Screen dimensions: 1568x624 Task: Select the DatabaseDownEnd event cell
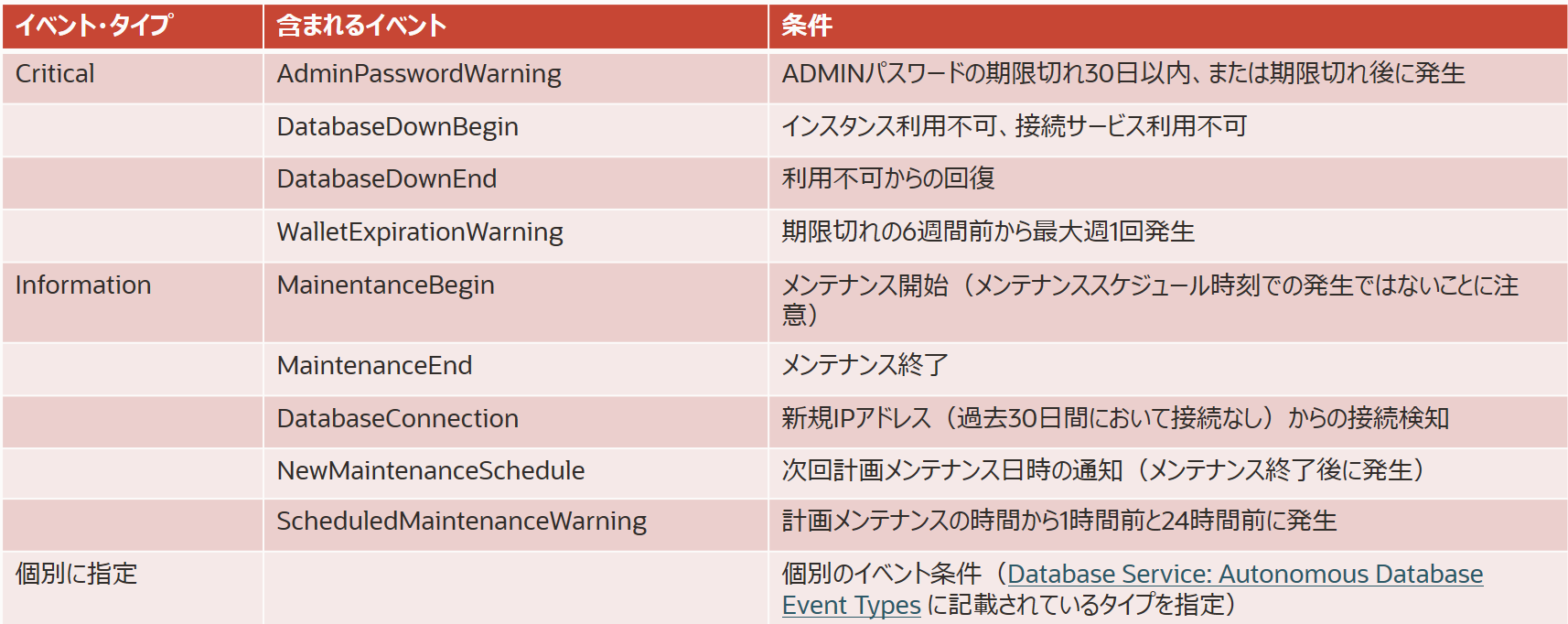386,179
